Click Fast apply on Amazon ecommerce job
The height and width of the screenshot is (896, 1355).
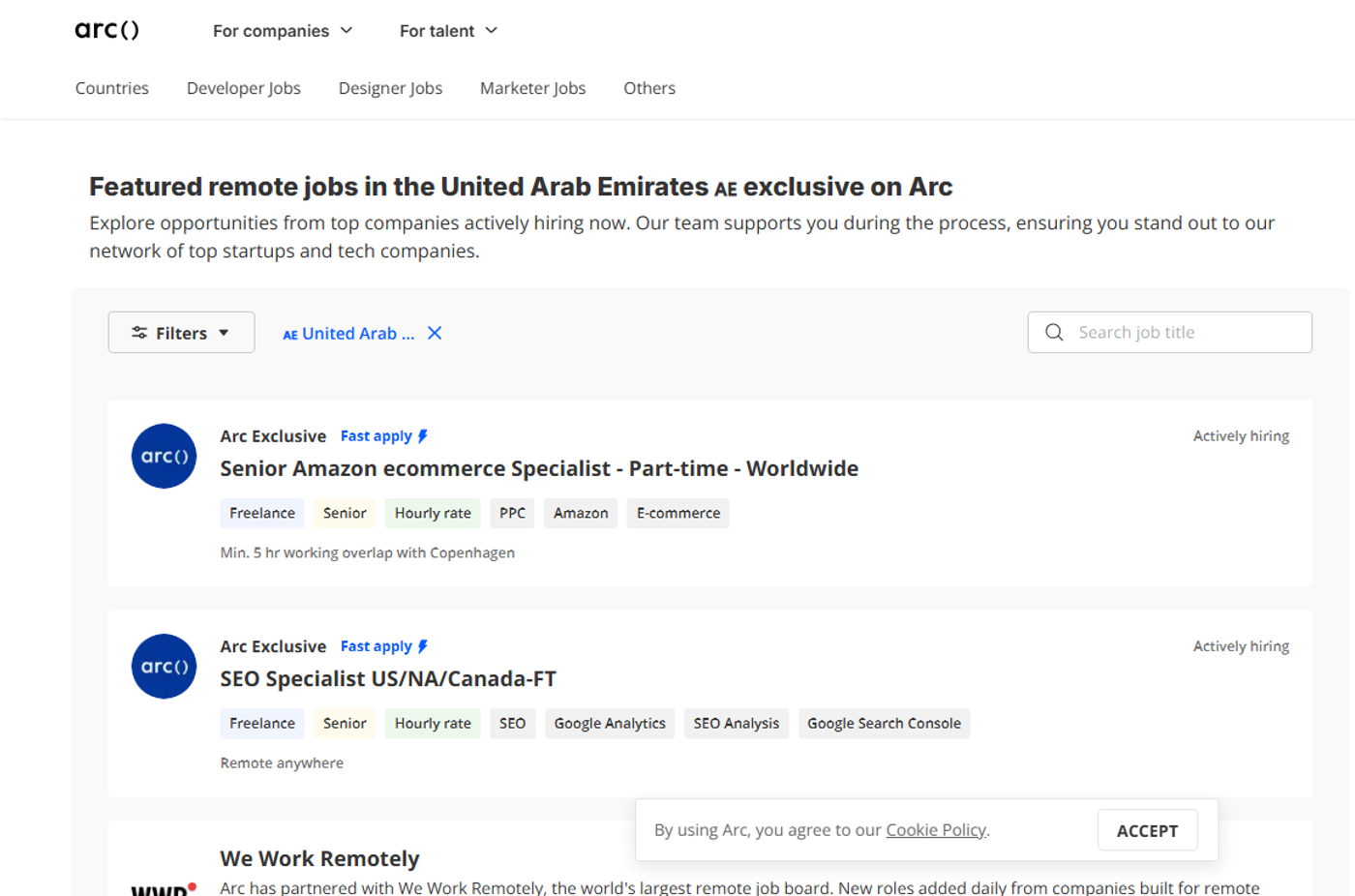tap(383, 436)
